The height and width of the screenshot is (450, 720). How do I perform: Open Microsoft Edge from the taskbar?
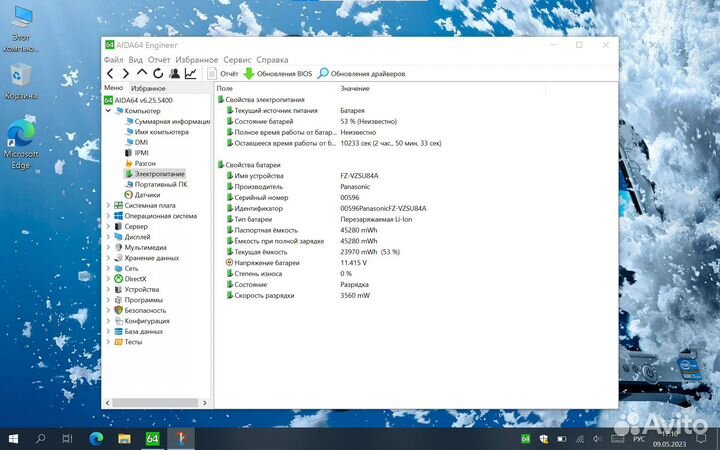pos(96,438)
